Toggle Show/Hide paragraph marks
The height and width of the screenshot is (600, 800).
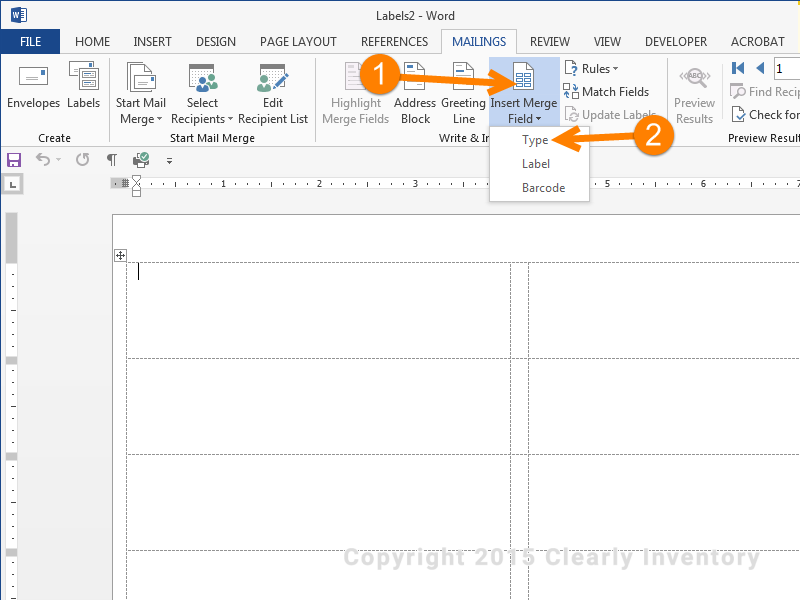click(112, 160)
